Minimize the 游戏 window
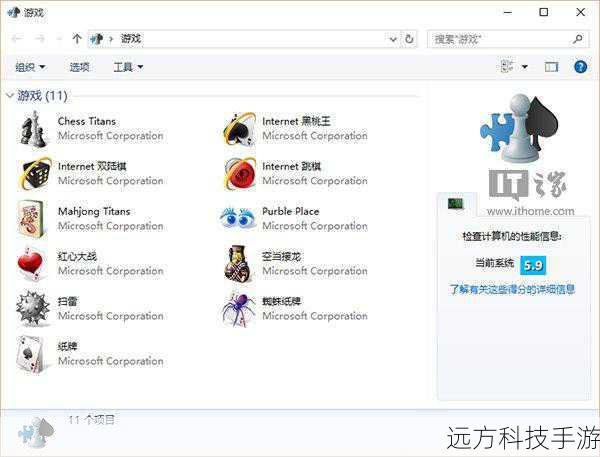Viewport: 600px width, 457px height. click(x=507, y=12)
